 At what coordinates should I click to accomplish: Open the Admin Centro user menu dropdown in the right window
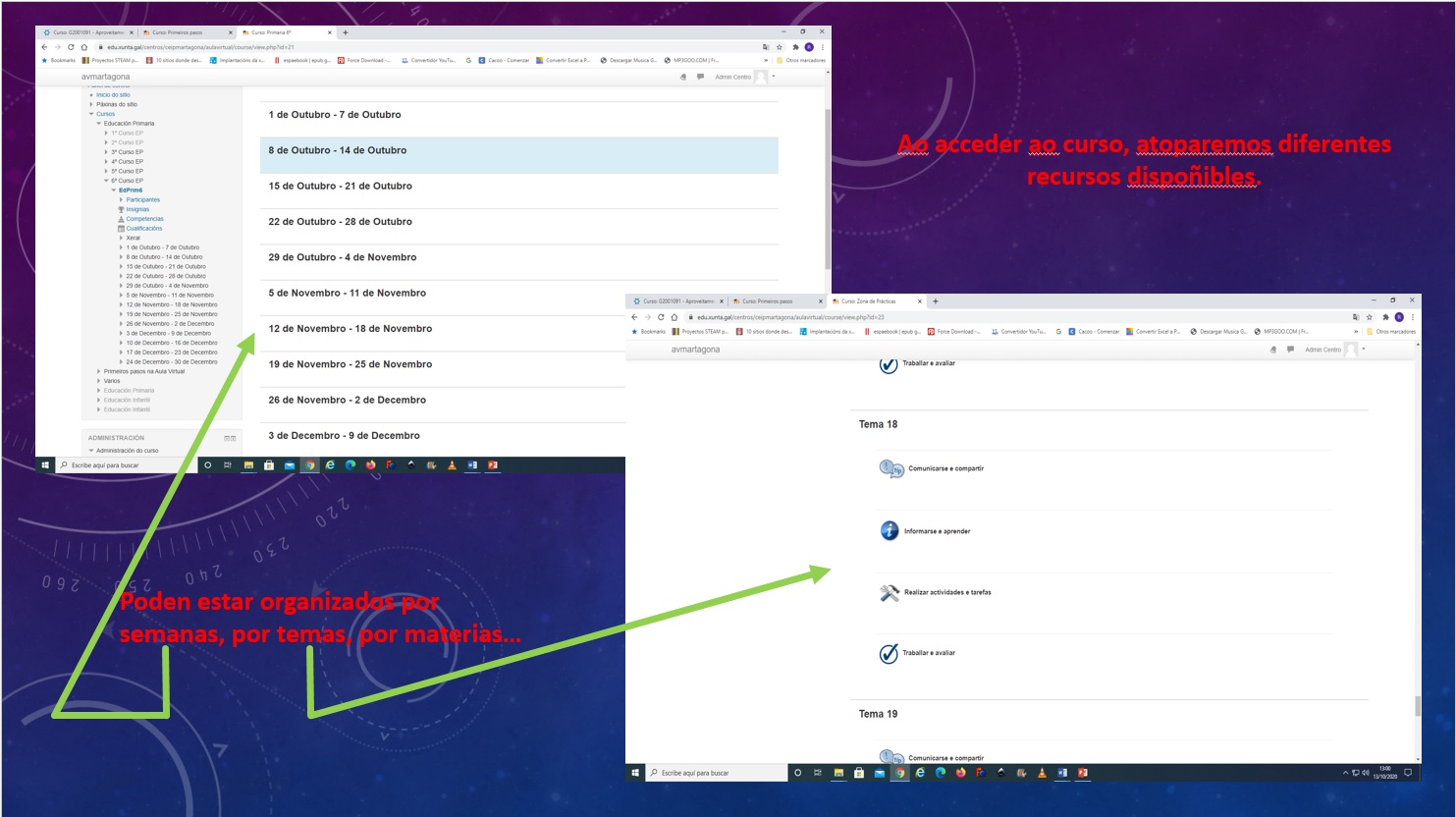point(1363,350)
